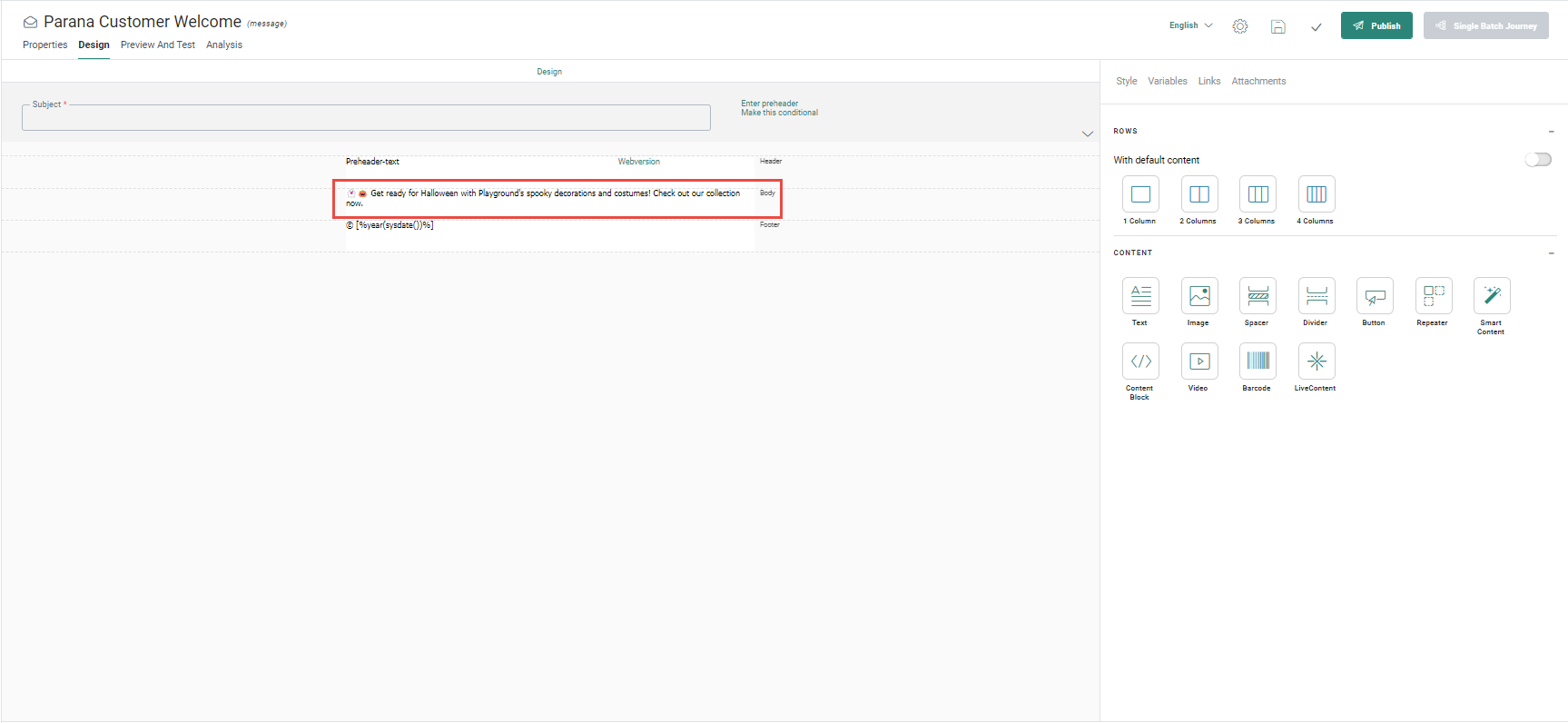The height and width of the screenshot is (723, 1568).
Task: Toggle With default content switch
Action: coord(1538,160)
